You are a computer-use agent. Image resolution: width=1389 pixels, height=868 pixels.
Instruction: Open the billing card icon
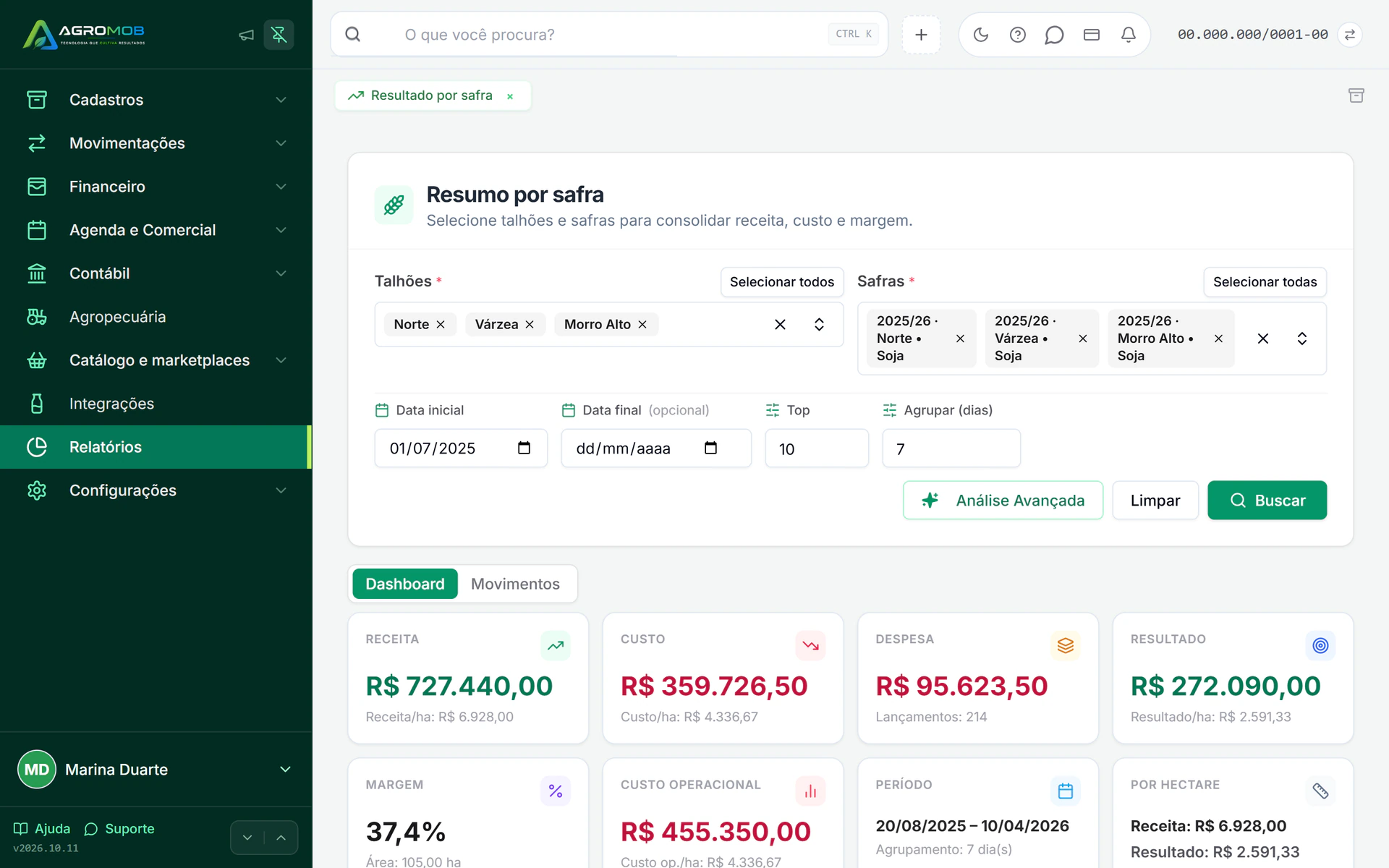click(1091, 35)
